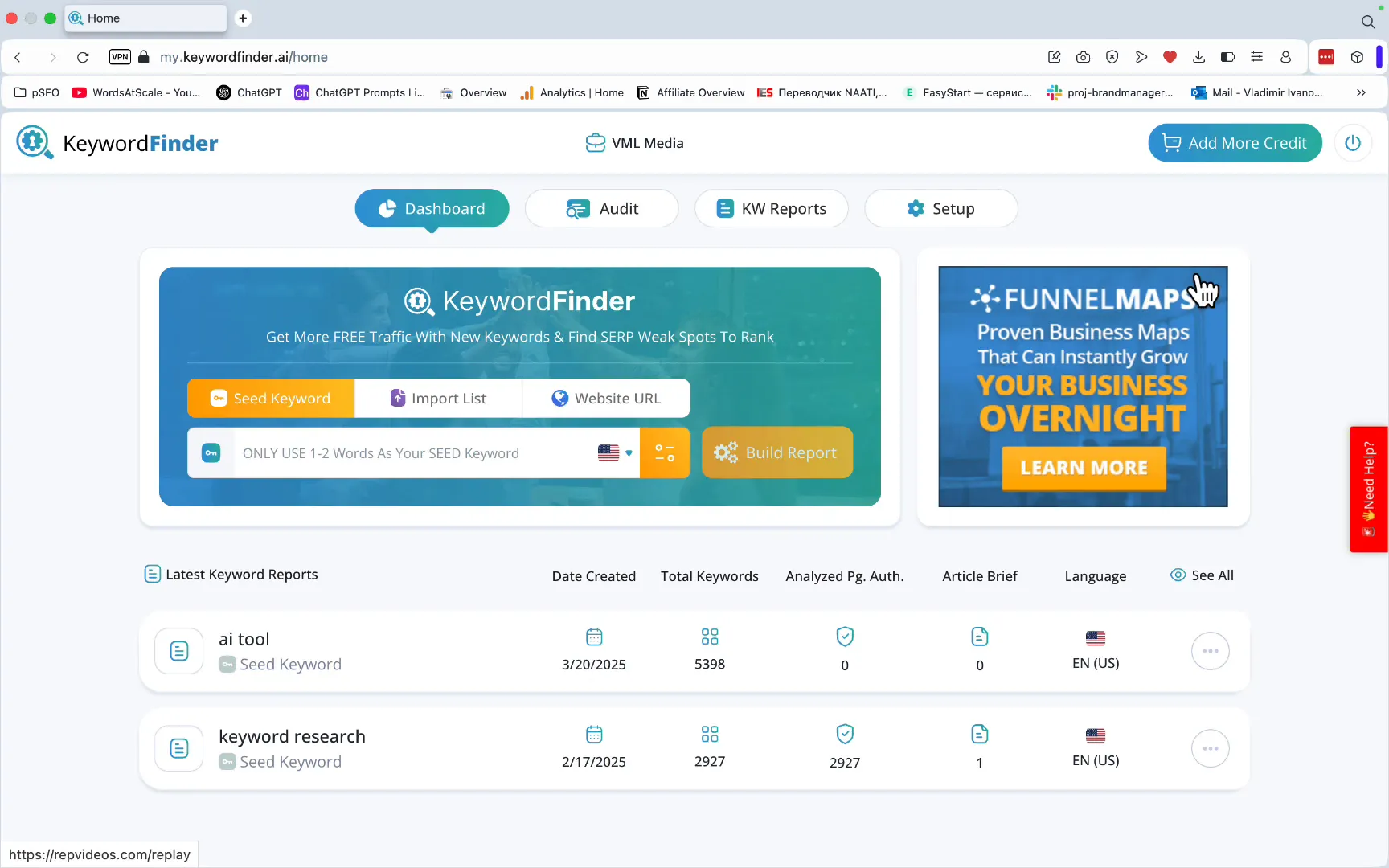
Task: Click the Date Created column header
Action: 594,576
